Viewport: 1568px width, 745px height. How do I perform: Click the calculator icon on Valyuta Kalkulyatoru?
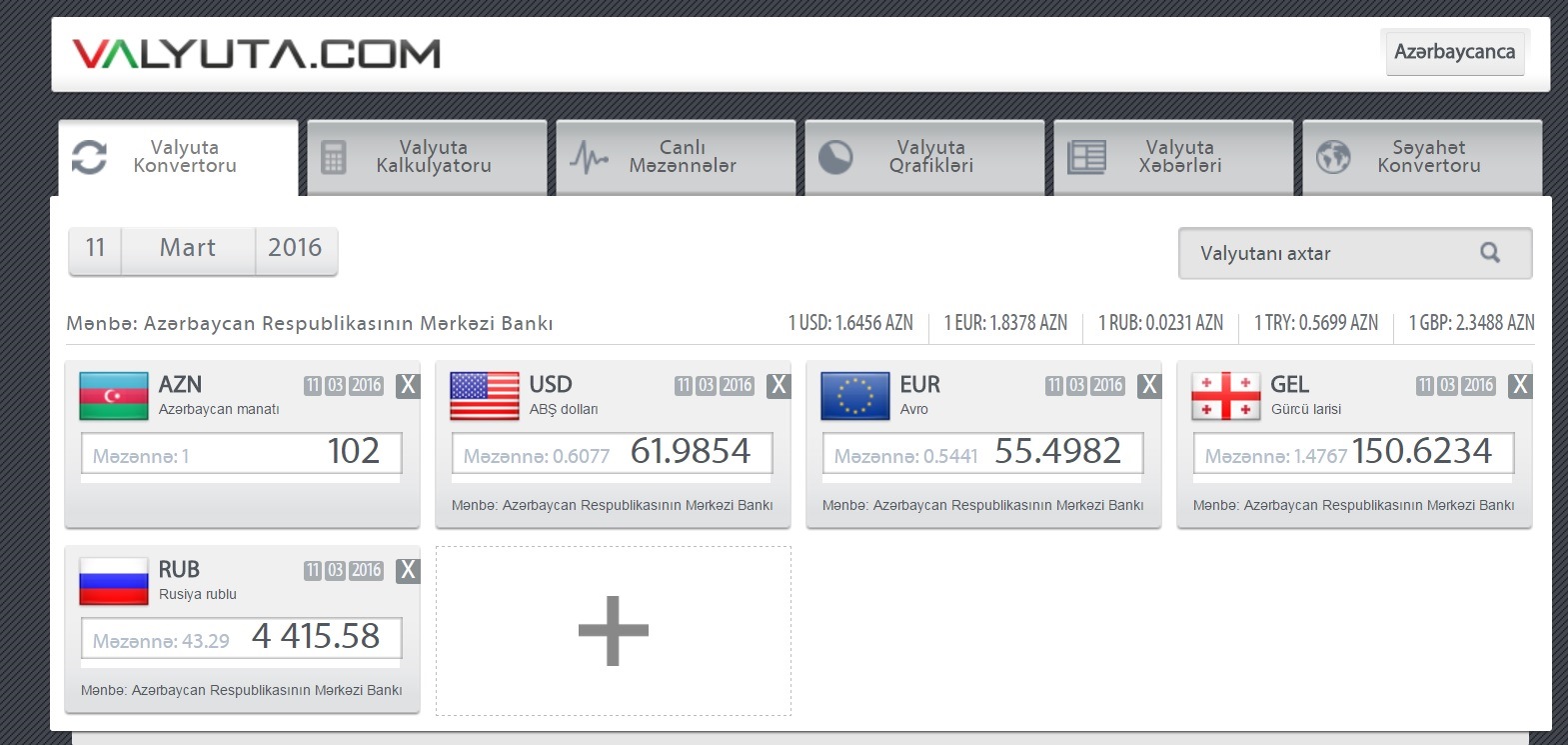coord(334,157)
